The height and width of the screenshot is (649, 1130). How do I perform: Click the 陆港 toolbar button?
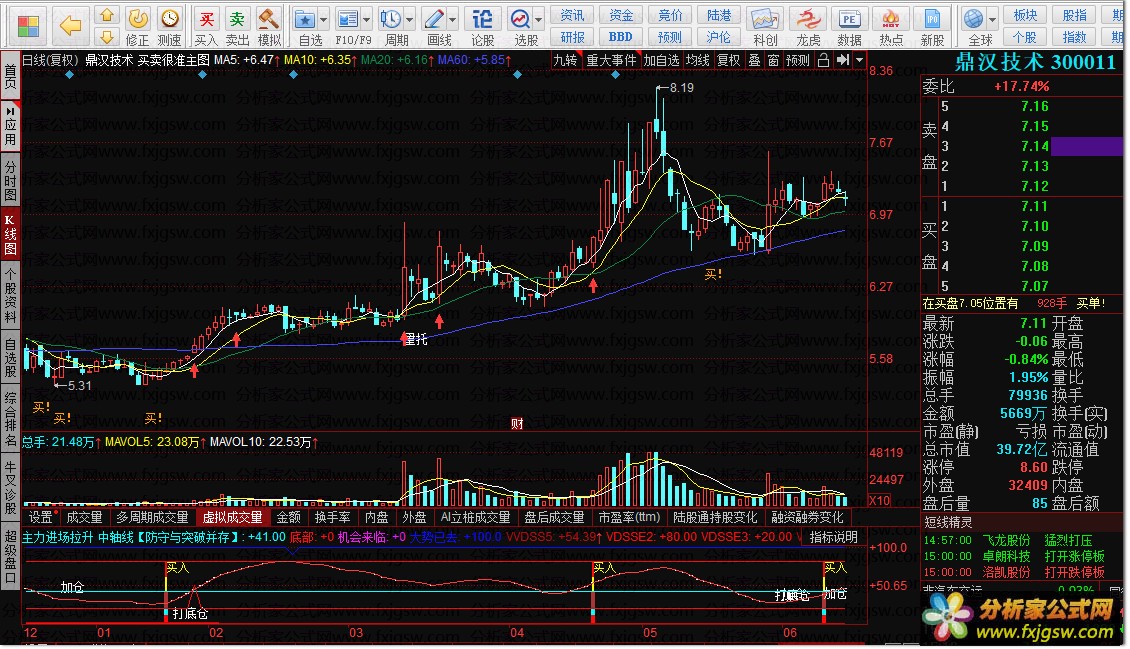[718, 14]
